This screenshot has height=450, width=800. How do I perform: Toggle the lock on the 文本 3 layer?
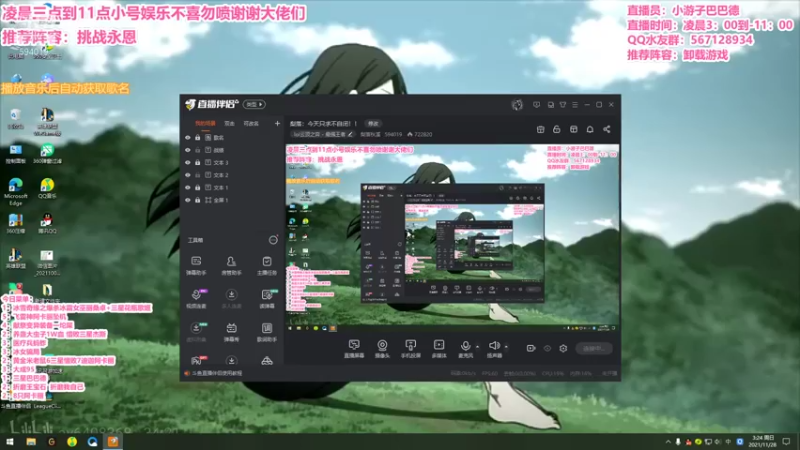tap(197, 163)
